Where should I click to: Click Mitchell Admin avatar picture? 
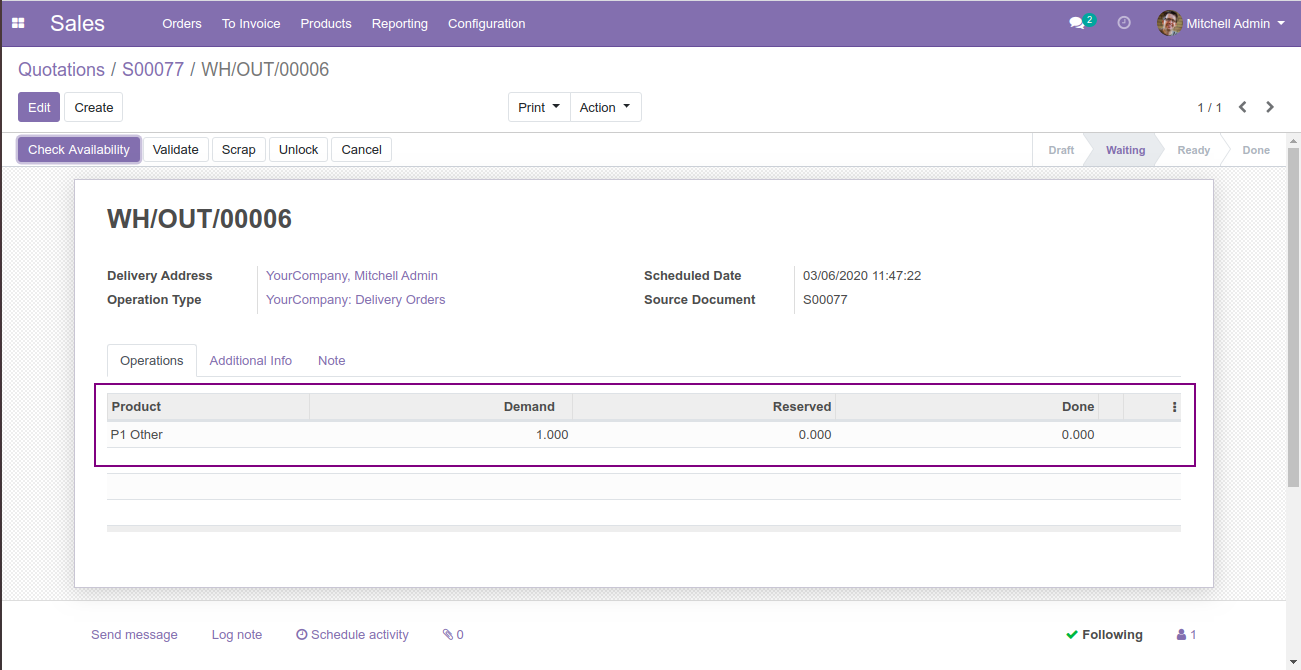pos(1169,23)
